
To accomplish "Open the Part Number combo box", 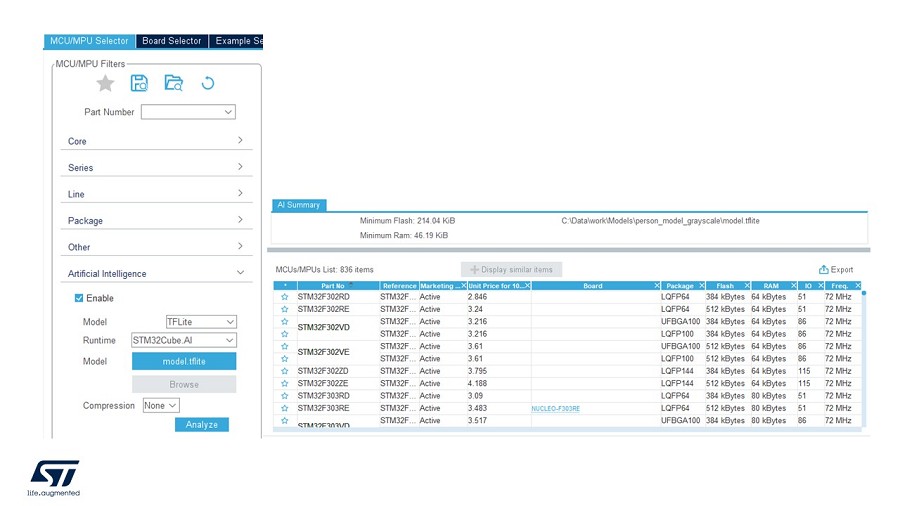I will [x=188, y=112].
